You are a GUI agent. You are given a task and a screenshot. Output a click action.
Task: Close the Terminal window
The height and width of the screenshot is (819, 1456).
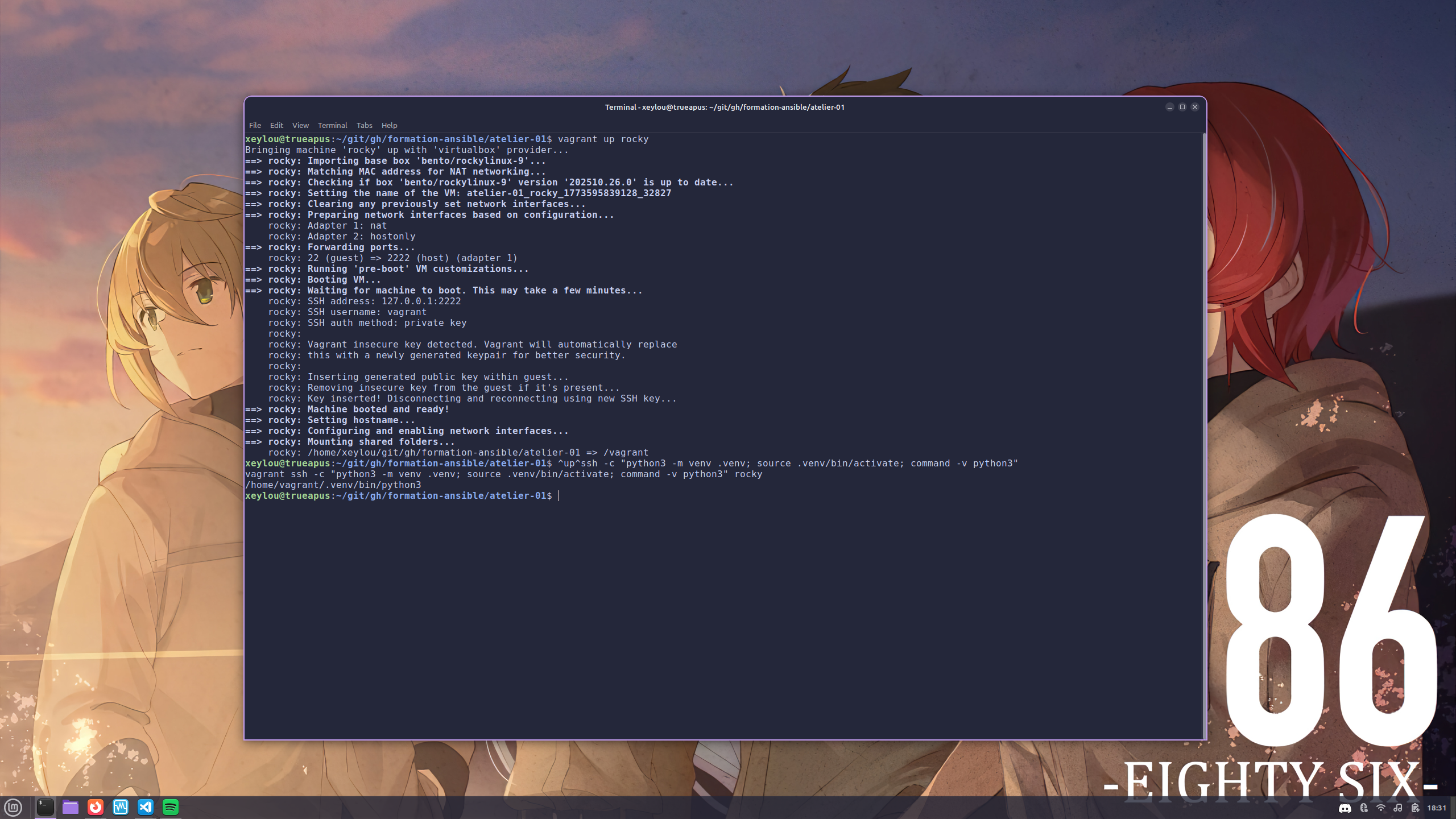tap(1195, 107)
